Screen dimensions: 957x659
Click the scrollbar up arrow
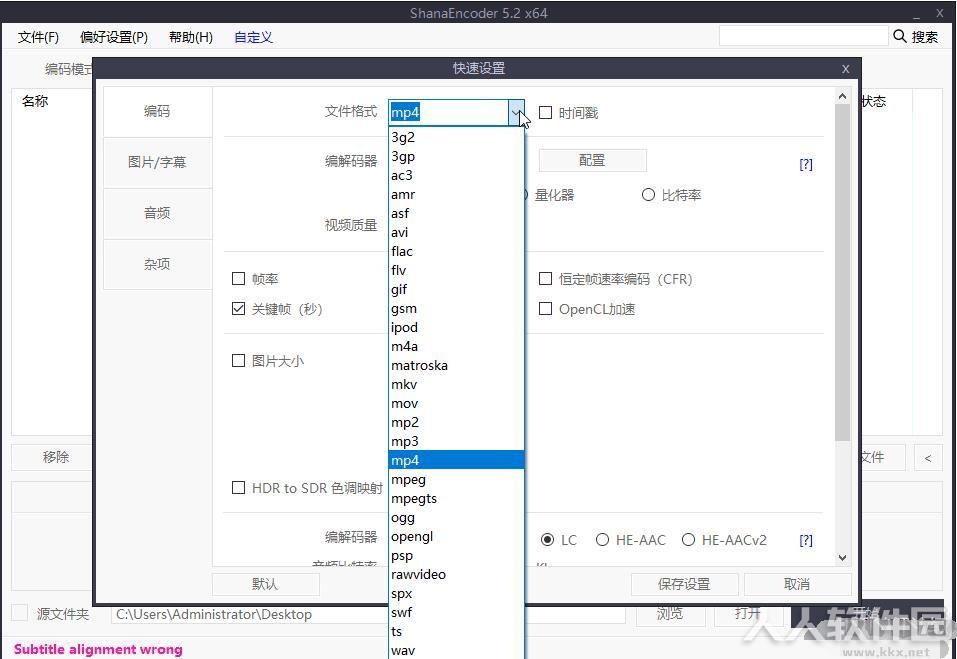click(x=842, y=96)
